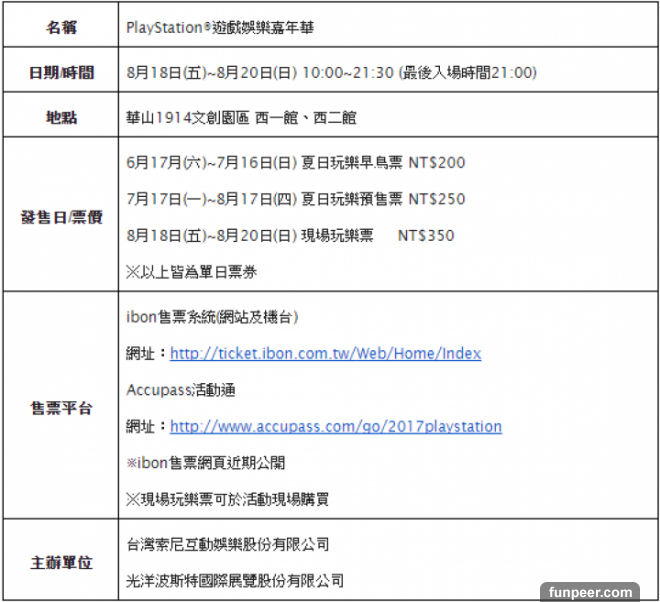Select the 現場玩樂票 NT$350 line
Screen dimensions: 660x602
tap(290, 236)
